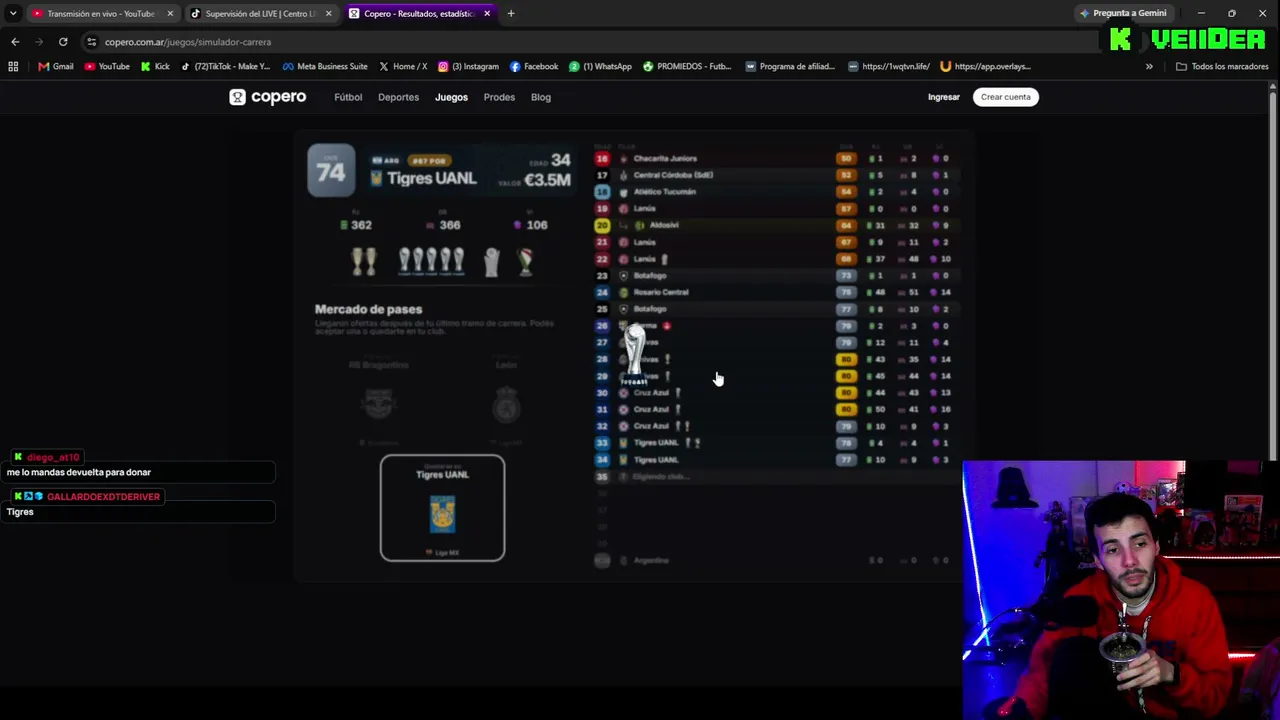Open the Meta Business Suite bookmark

[325, 66]
